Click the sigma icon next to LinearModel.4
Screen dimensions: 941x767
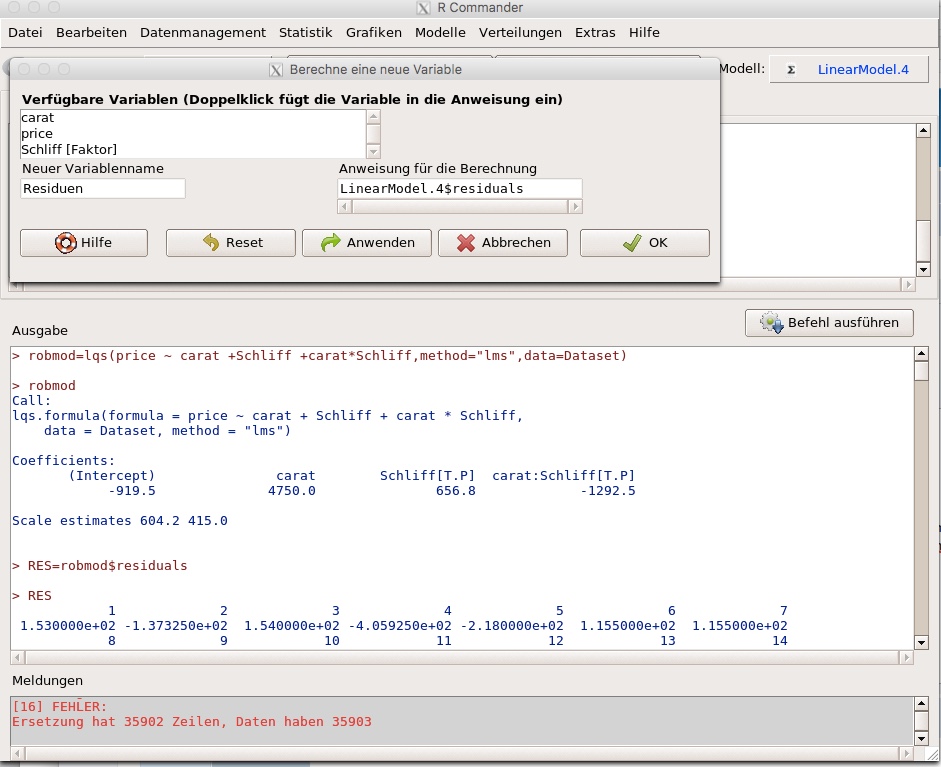tap(792, 70)
